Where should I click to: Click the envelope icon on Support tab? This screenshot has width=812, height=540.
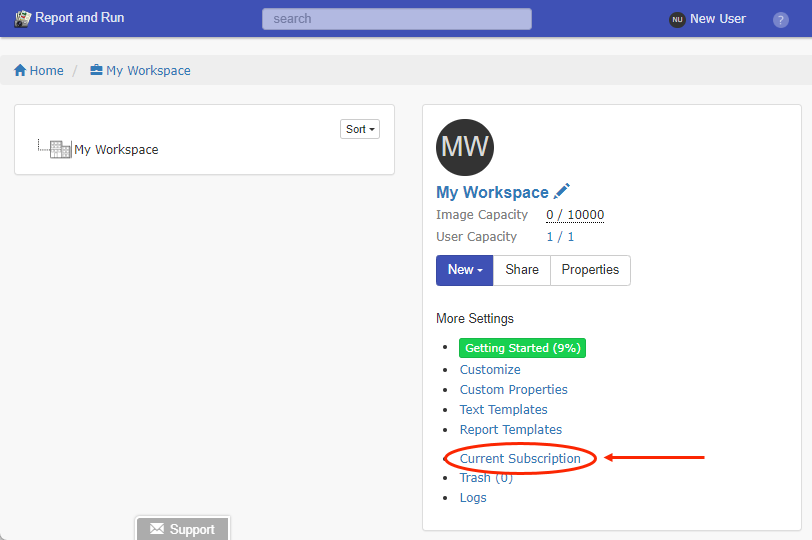click(157, 529)
